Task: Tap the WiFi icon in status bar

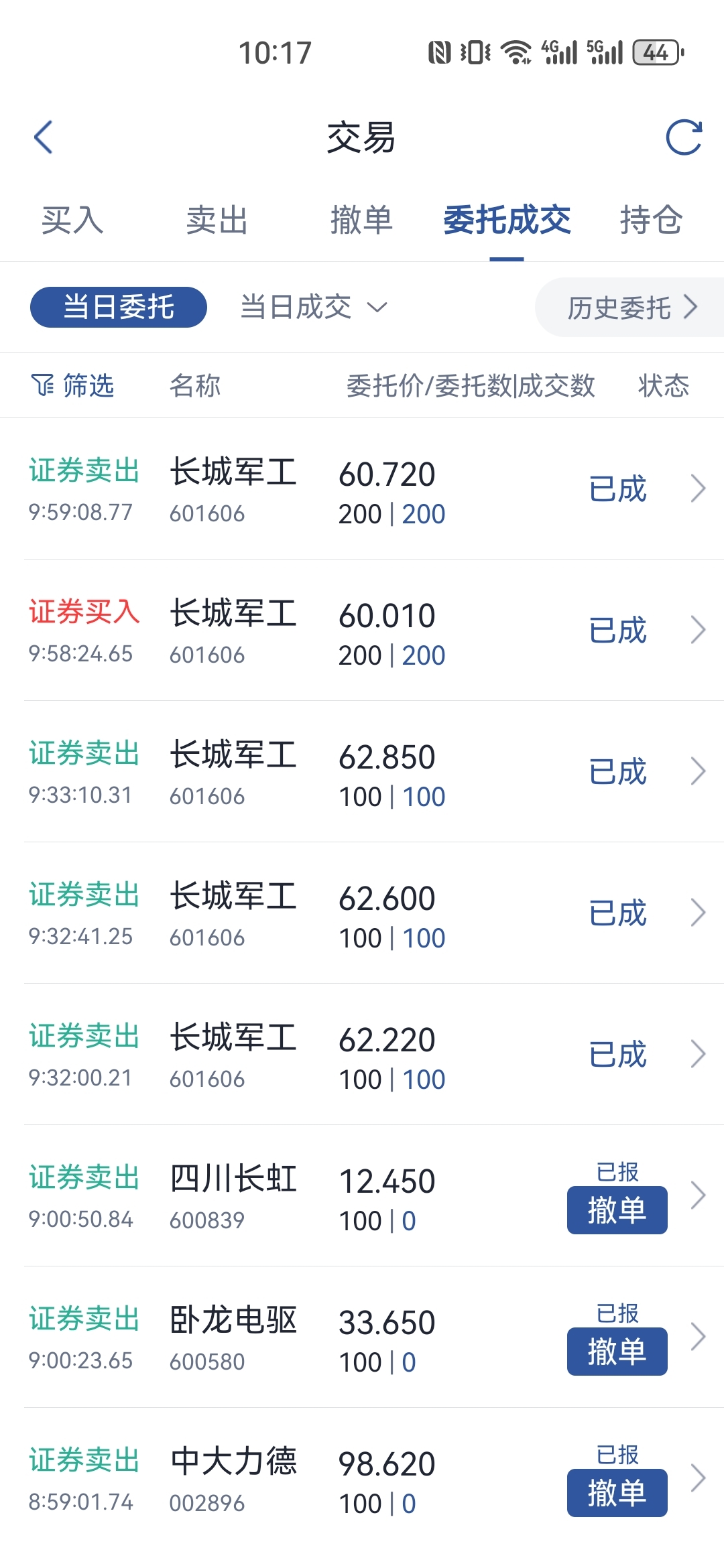Action: point(516,52)
